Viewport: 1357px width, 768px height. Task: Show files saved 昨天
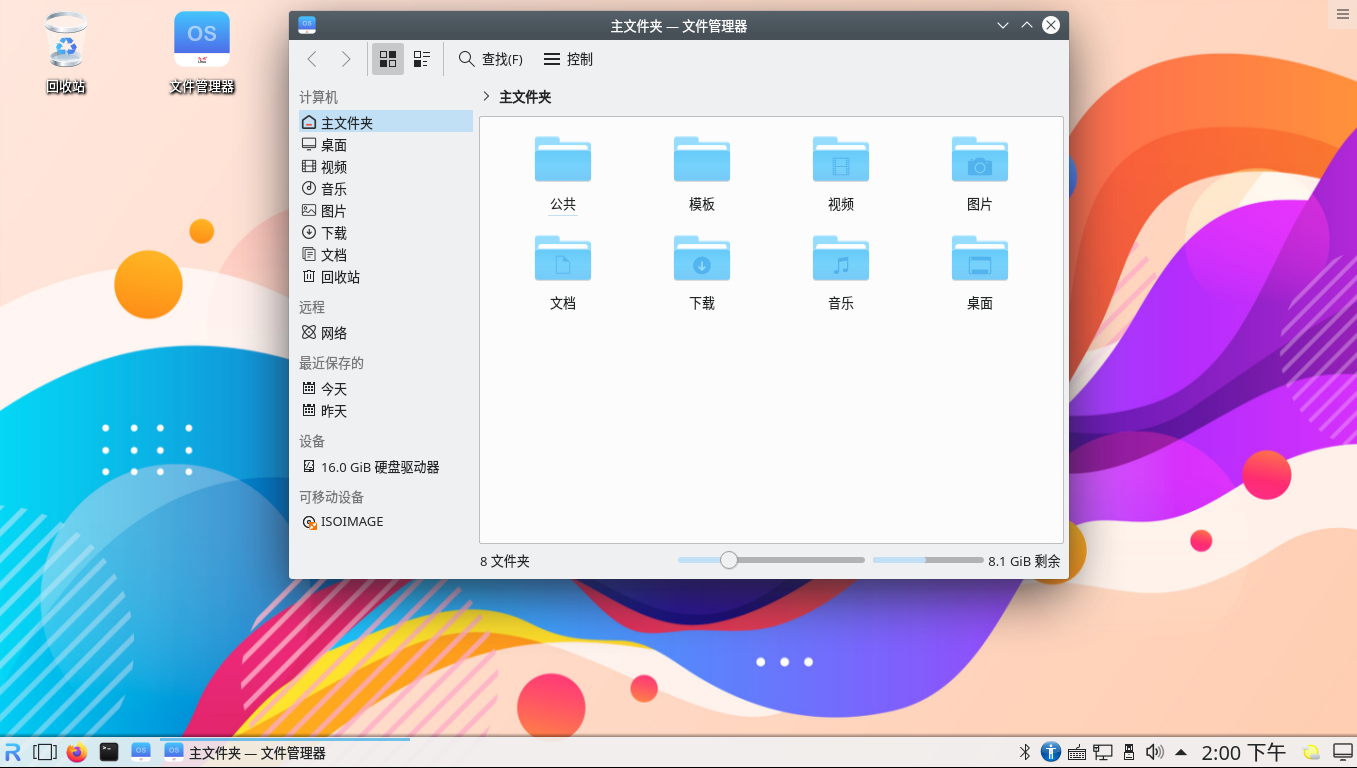pyautogui.click(x=386, y=410)
